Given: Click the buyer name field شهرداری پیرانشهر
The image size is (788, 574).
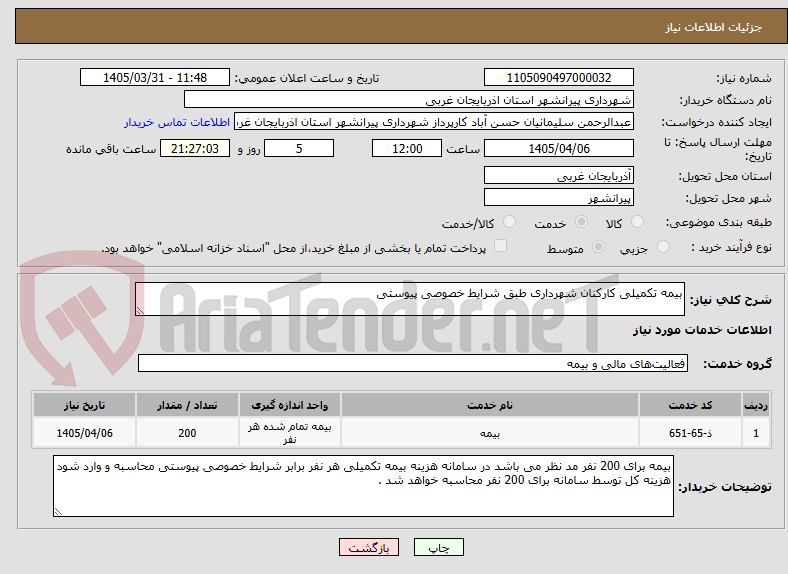Looking at the screenshot, I should click(x=409, y=100).
